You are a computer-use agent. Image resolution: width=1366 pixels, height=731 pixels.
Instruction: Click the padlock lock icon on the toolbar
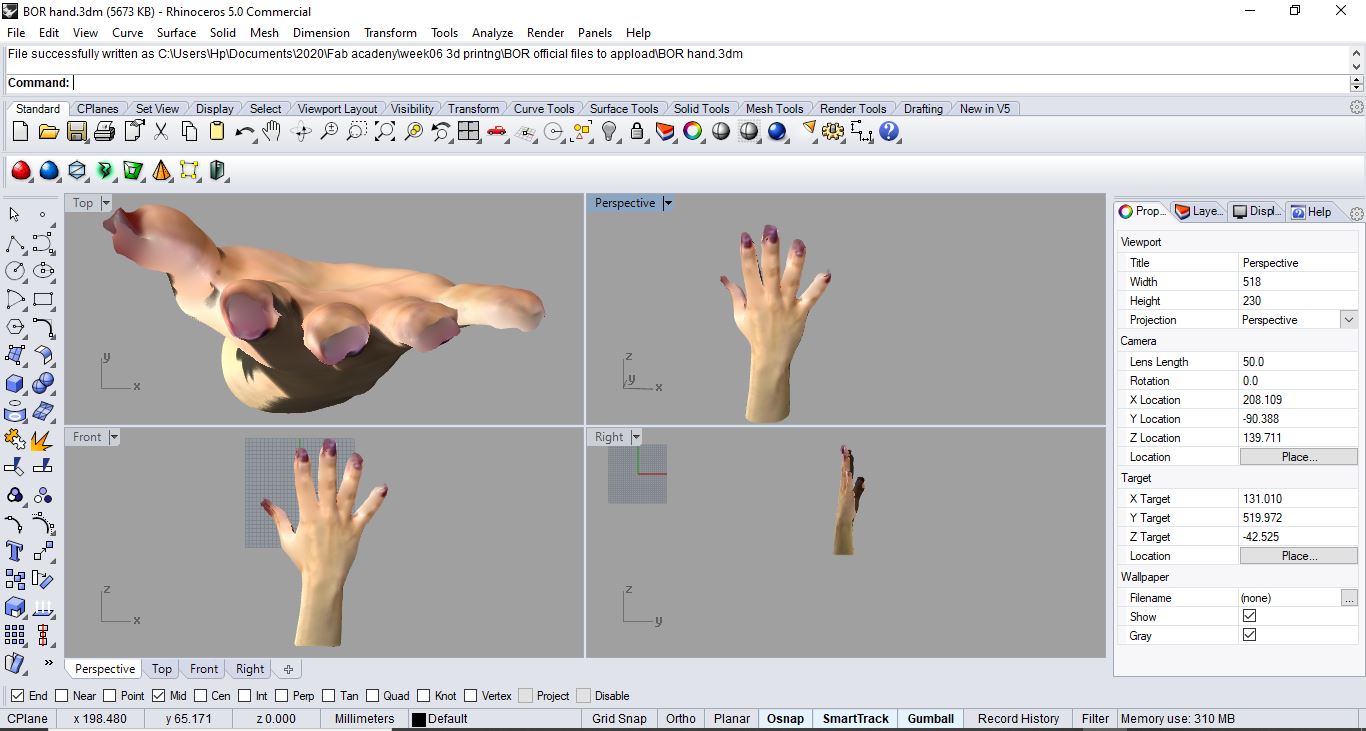(637, 131)
